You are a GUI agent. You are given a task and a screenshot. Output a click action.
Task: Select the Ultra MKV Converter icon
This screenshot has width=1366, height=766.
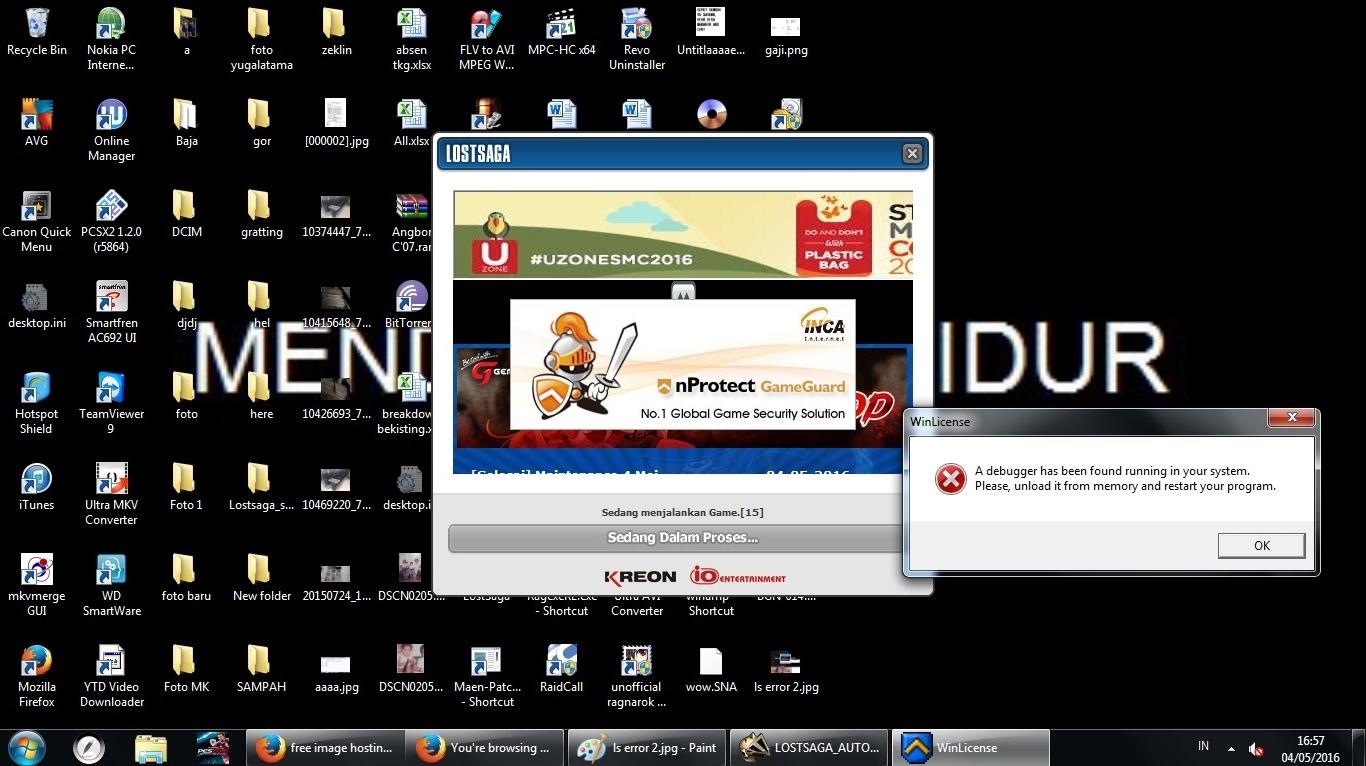pos(111,494)
